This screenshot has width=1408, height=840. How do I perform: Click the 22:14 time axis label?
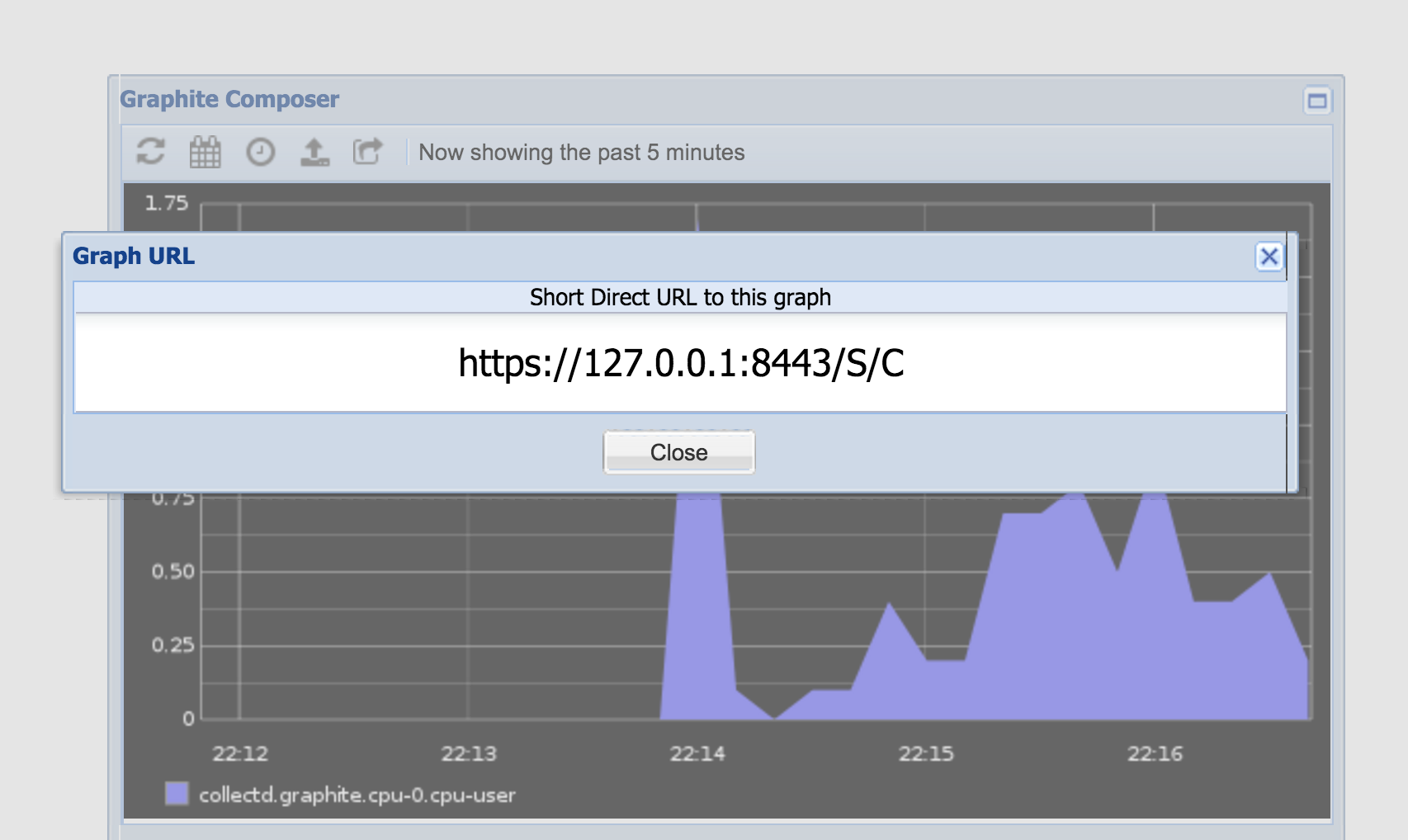(x=697, y=753)
